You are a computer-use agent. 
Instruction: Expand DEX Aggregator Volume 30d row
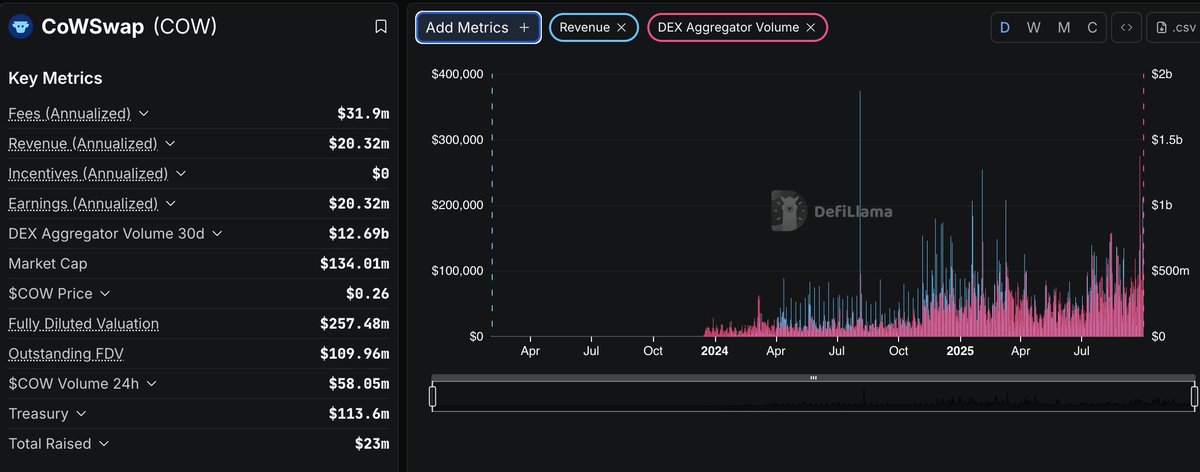pyautogui.click(x=217, y=234)
